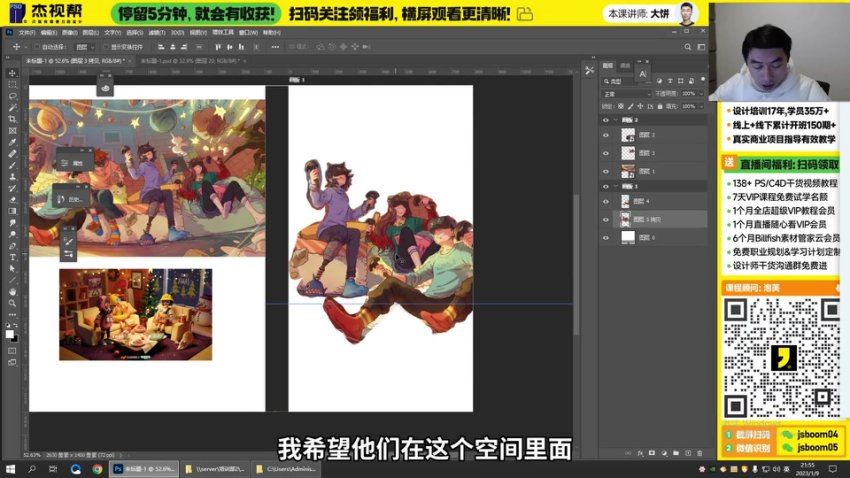
Task: Hide the 画板 2 artboard group
Action: [606, 120]
